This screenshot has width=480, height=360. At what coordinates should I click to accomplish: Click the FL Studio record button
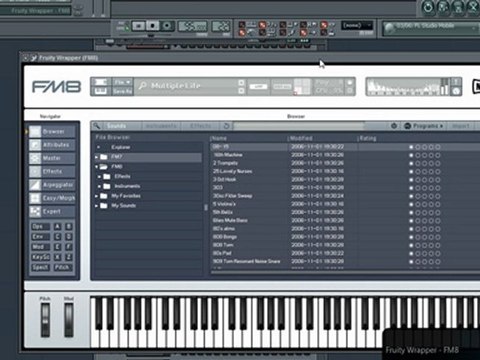coord(167,25)
